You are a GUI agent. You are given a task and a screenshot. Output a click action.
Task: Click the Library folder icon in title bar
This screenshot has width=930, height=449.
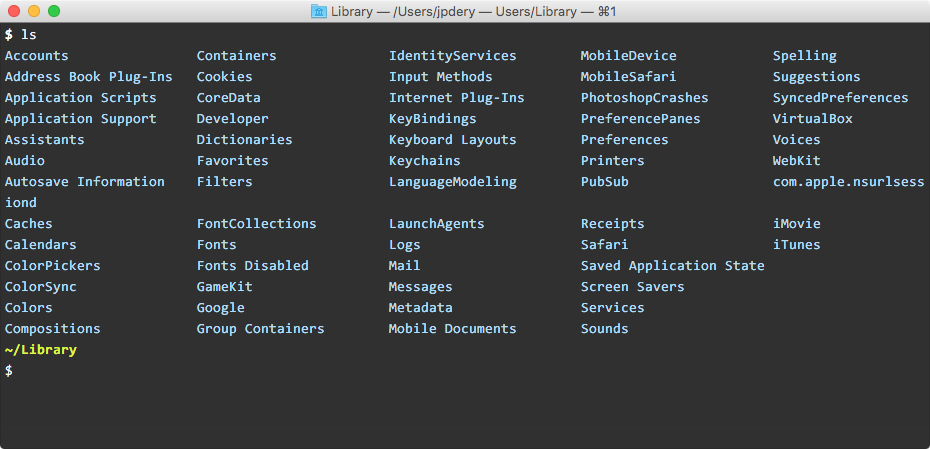click(x=319, y=11)
